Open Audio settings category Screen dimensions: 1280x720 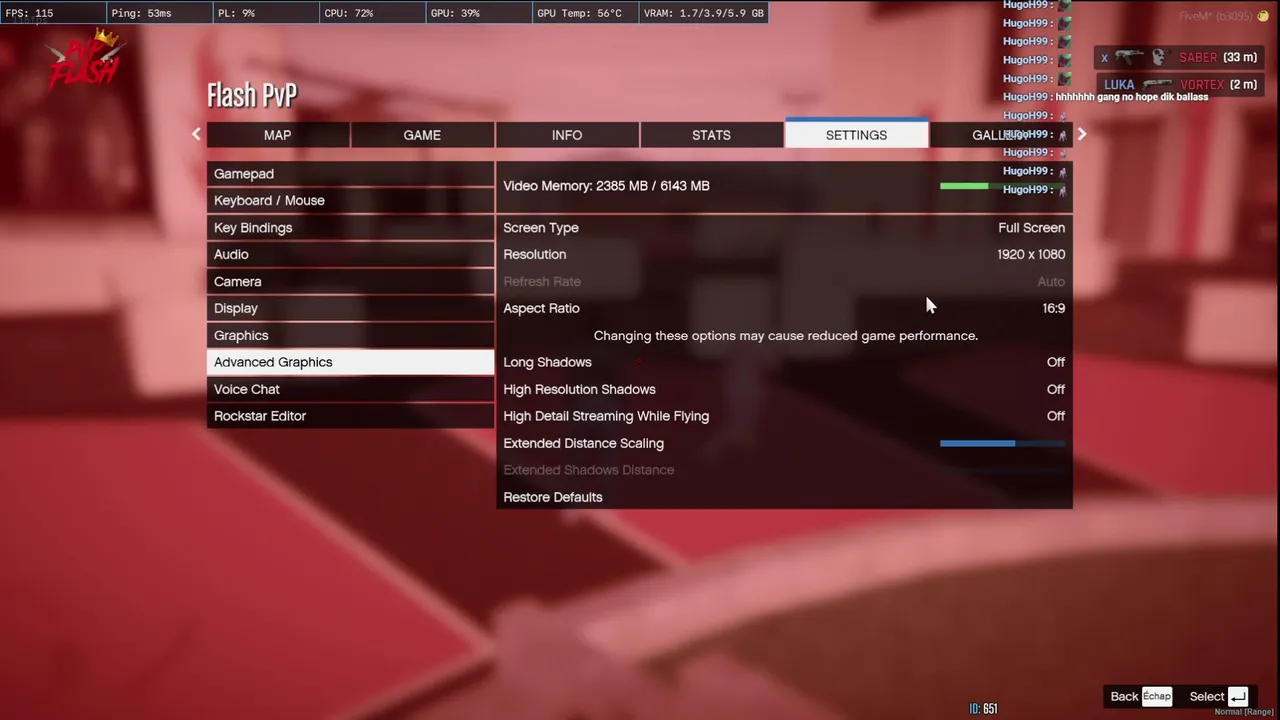tap(350, 255)
